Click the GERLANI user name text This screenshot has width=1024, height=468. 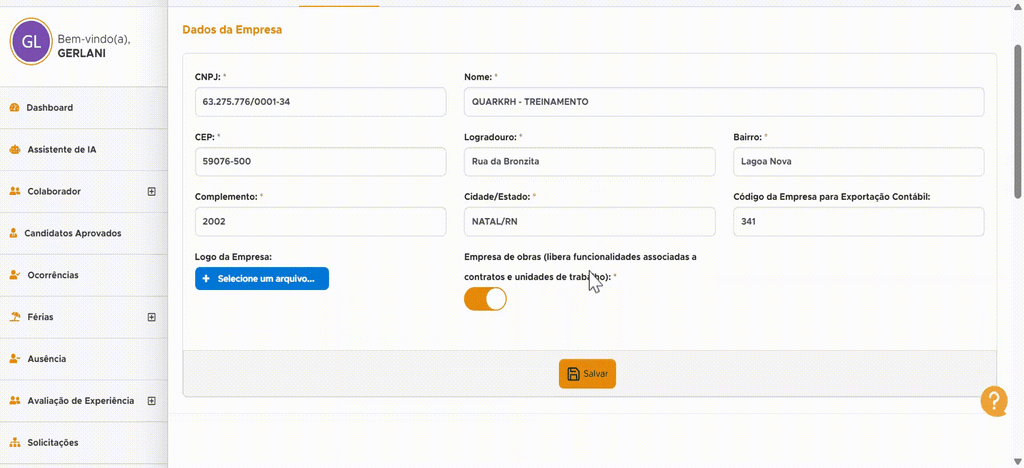[x=82, y=53]
